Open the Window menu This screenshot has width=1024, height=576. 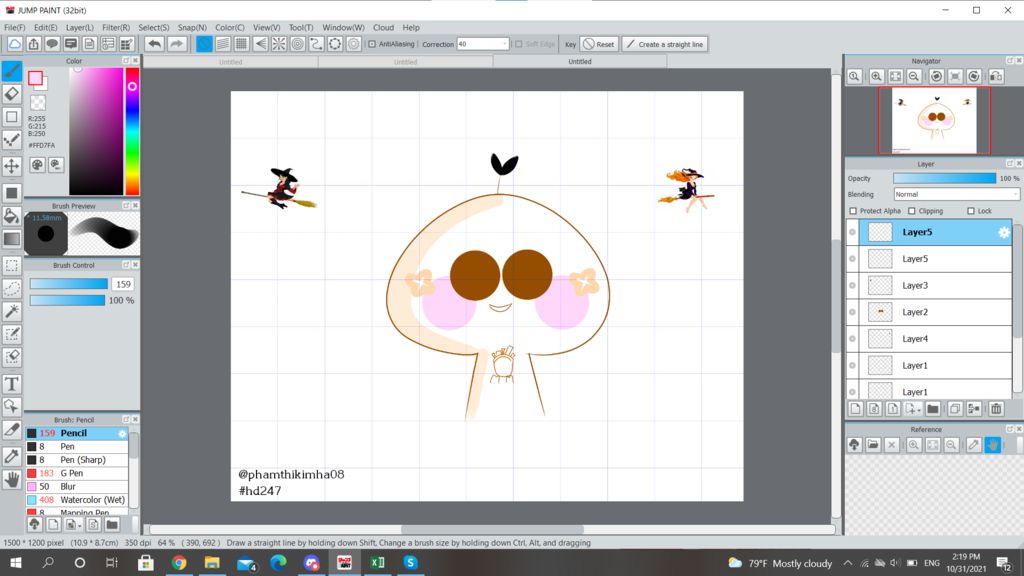(x=343, y=27)
